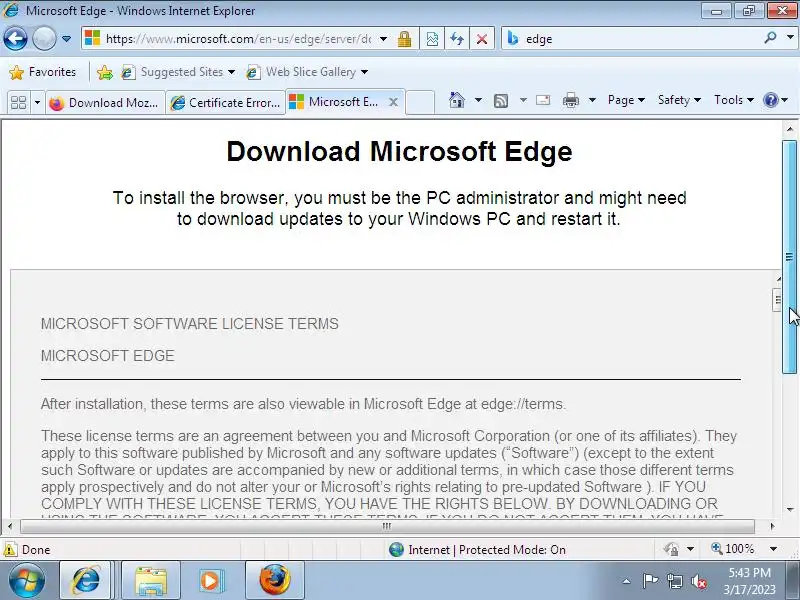Open Action Center flag icon

[651, 581]
